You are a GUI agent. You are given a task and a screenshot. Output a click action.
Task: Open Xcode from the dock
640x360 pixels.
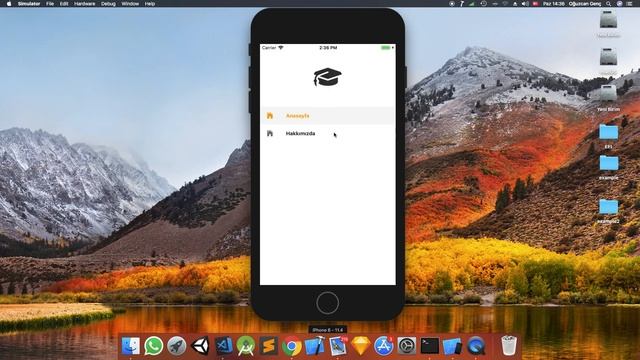[315, 346]
